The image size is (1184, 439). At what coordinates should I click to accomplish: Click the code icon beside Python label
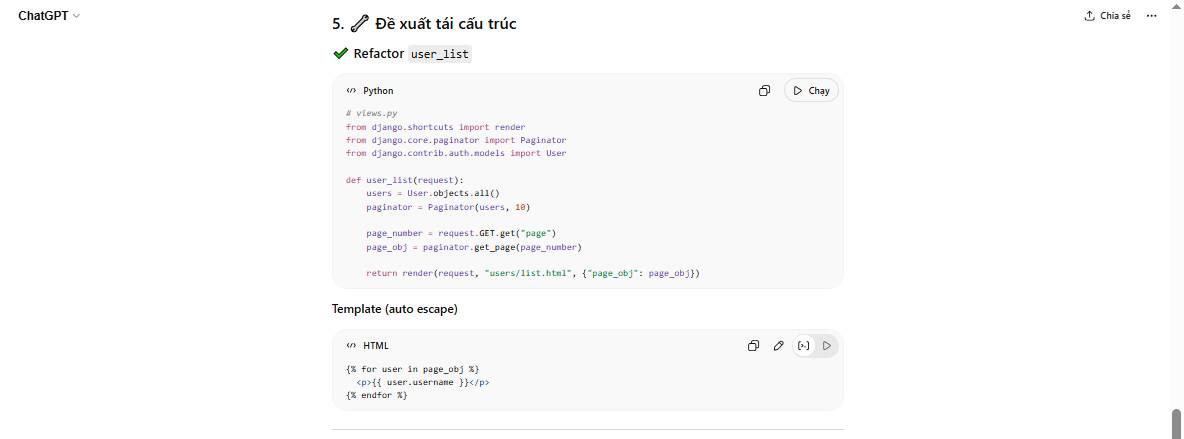click(x=351, y=91)
